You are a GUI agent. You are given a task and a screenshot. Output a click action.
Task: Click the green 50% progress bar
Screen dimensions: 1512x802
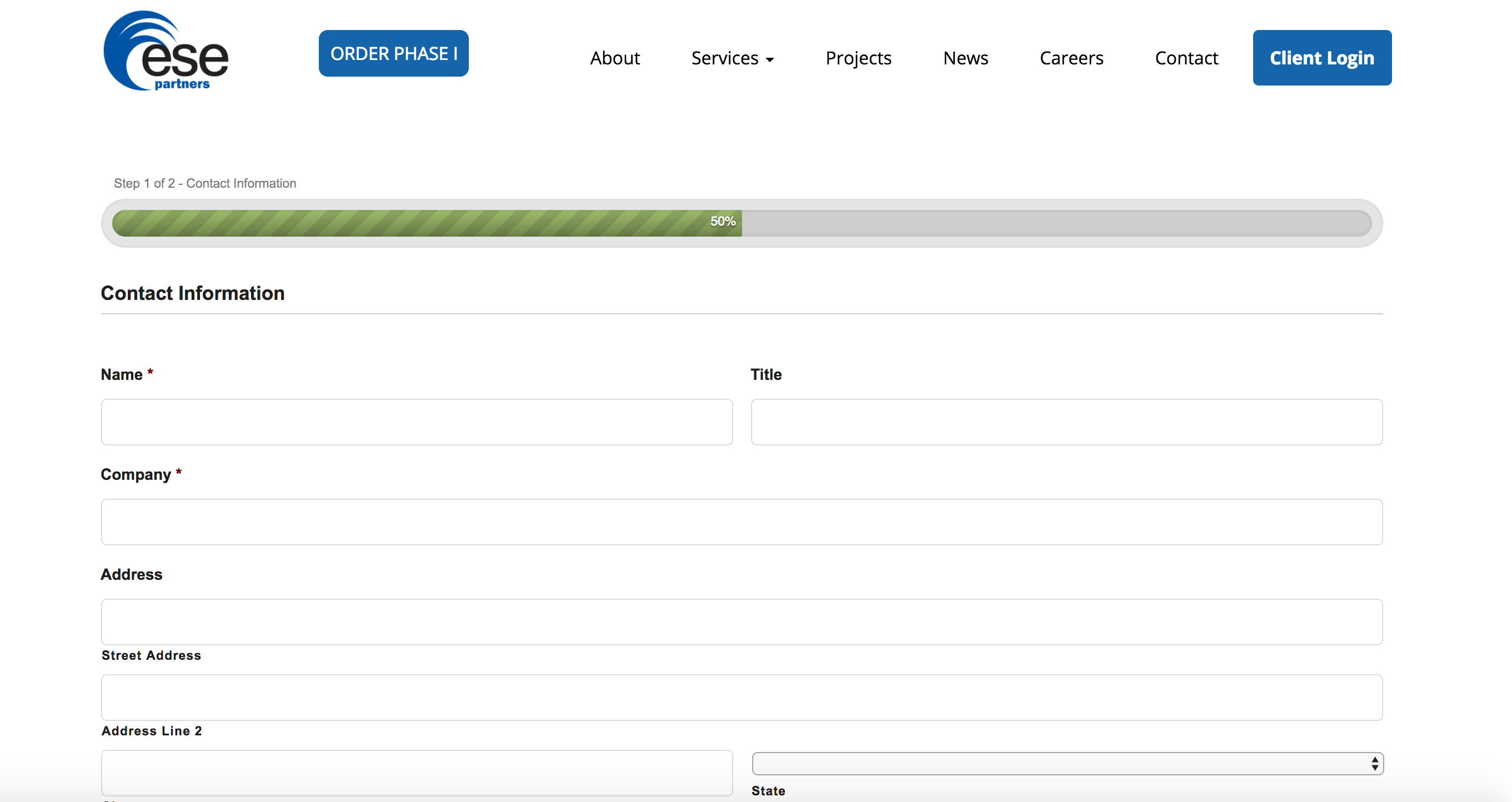(427, 223)
